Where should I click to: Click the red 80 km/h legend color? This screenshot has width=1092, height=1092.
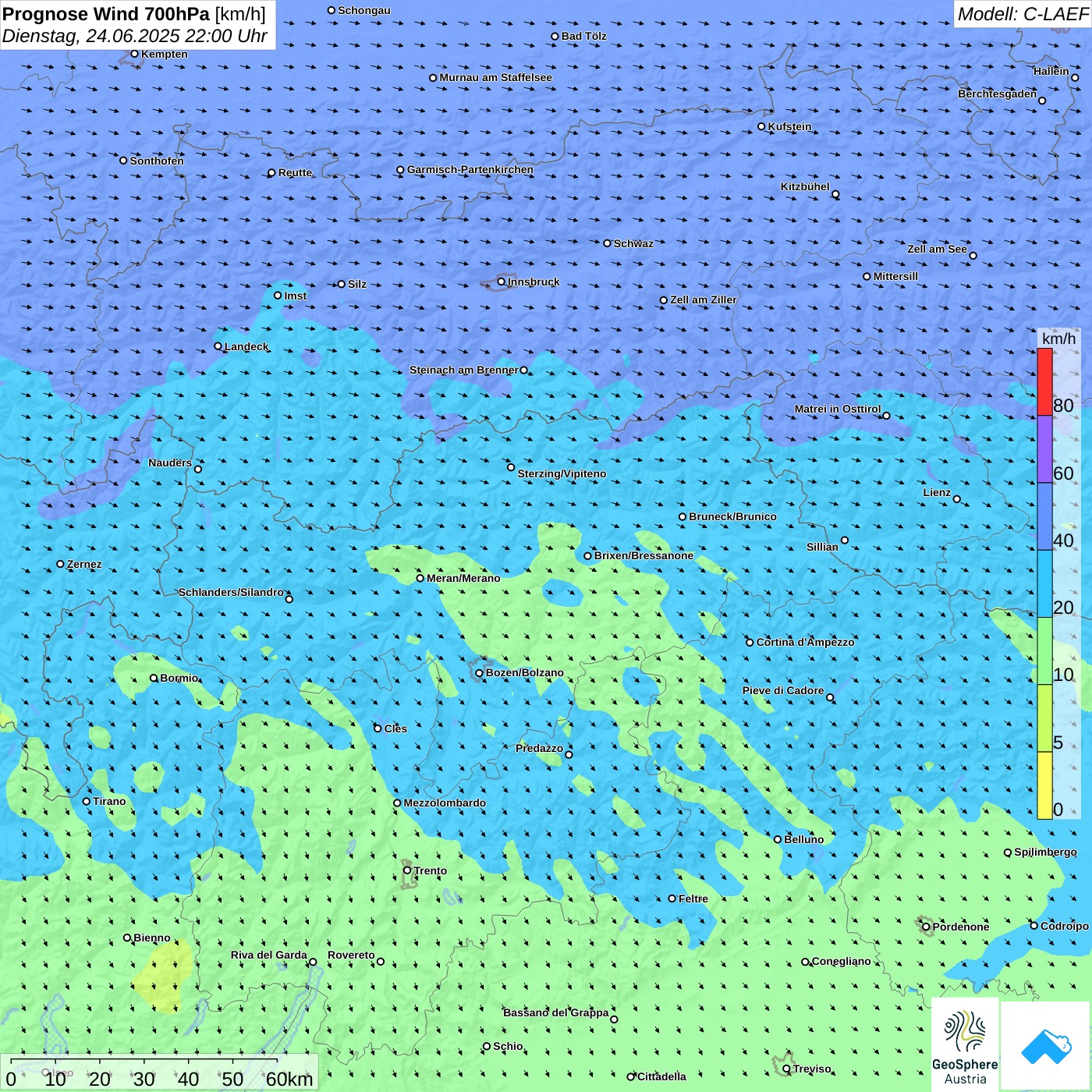[x=1044, y=382]
